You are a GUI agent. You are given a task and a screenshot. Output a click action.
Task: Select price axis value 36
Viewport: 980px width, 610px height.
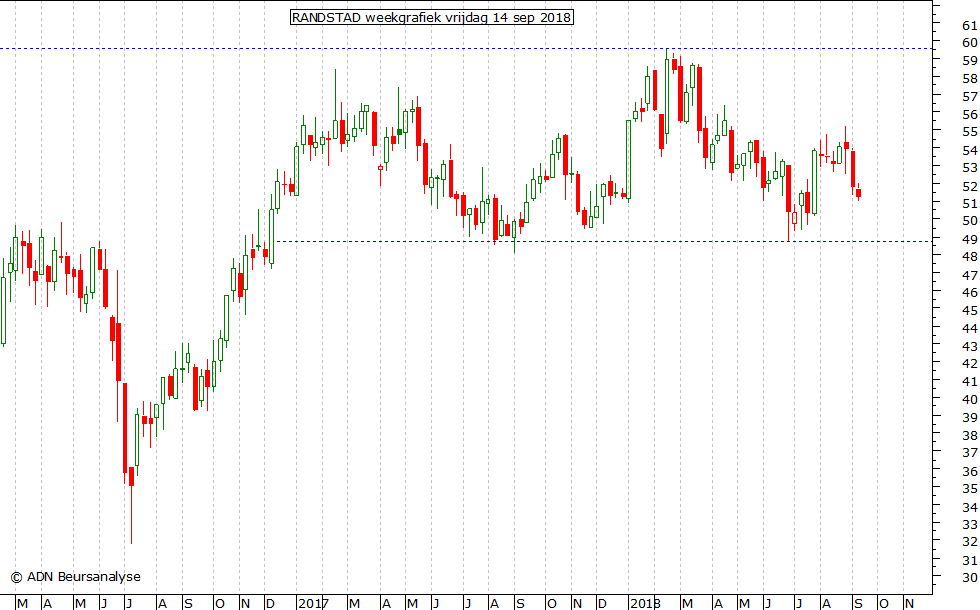coord(969,471)
